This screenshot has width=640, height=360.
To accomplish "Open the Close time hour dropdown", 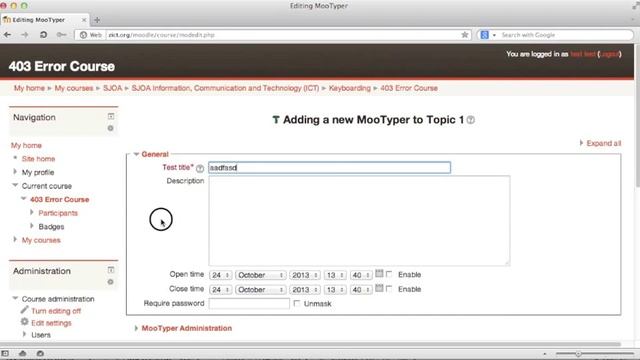I will (x=335, y=290).
